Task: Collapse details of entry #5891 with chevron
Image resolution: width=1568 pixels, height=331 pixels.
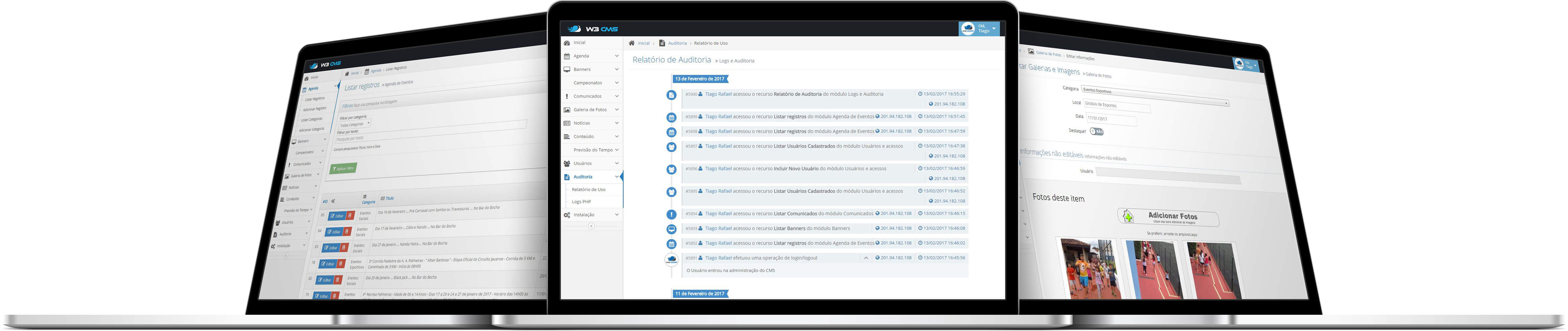Action: tap(866, 258)
